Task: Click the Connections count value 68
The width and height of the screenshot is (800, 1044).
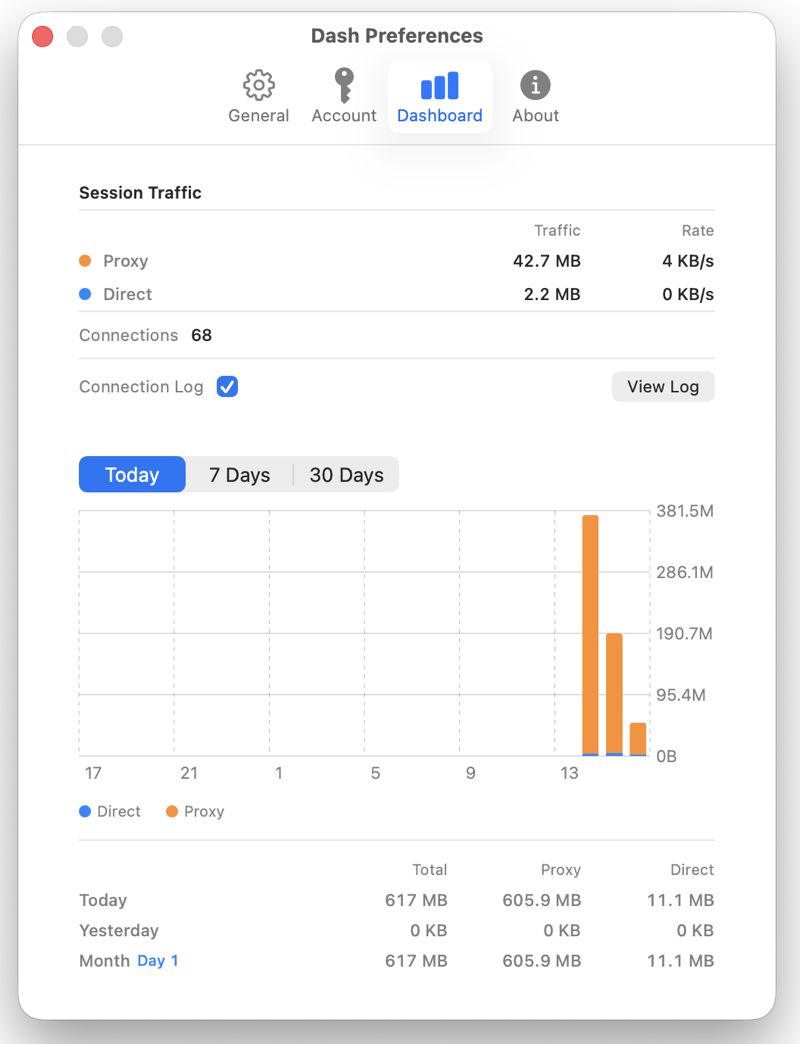Action: pos(201,335)
